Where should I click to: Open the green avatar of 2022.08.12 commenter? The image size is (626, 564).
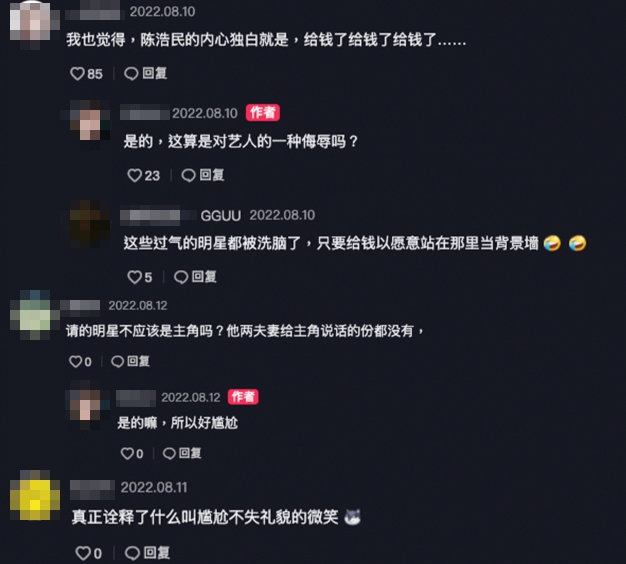click(x=35, y=315)
